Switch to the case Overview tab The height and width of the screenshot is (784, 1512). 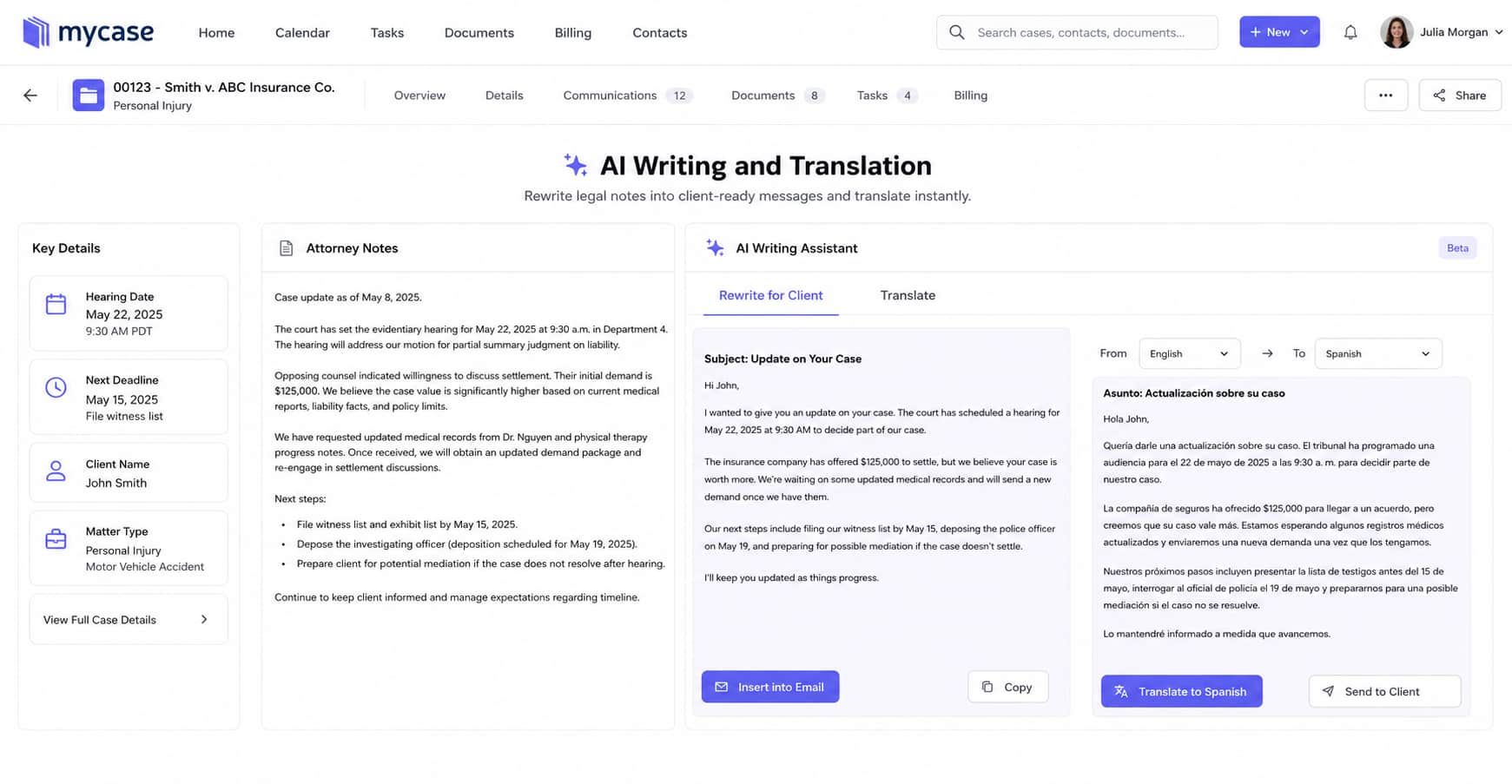(x=419, y=96)
